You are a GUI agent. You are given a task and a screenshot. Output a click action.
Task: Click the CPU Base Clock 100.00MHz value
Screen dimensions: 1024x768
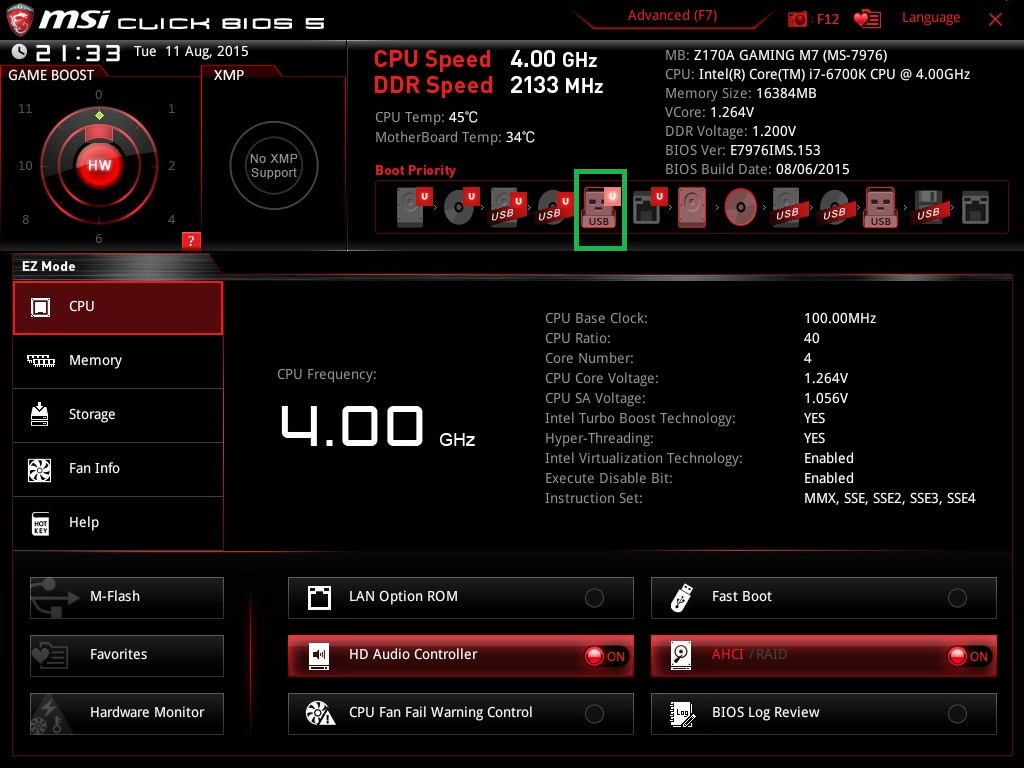840,319
